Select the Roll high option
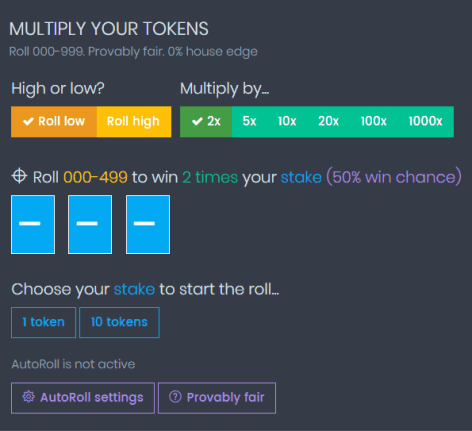 coord(134,122)
